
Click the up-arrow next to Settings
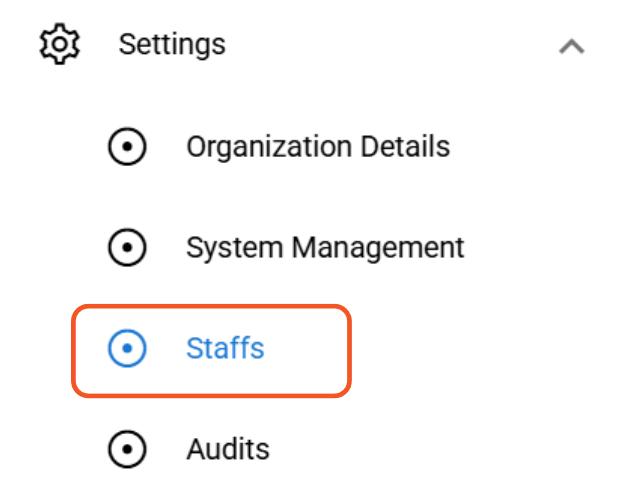571,46
